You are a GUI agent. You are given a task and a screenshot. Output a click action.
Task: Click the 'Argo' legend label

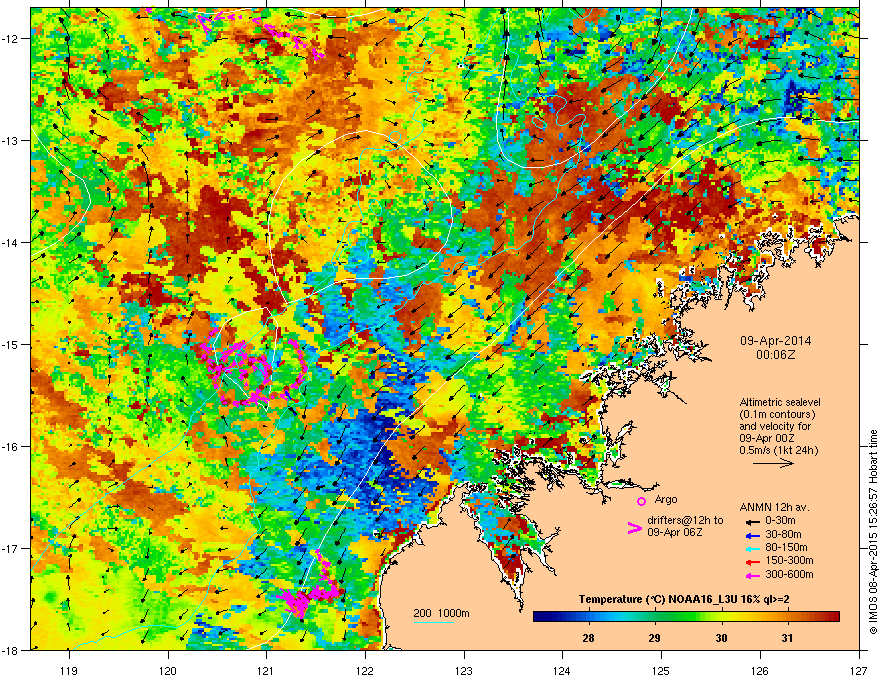click(666, 499)
